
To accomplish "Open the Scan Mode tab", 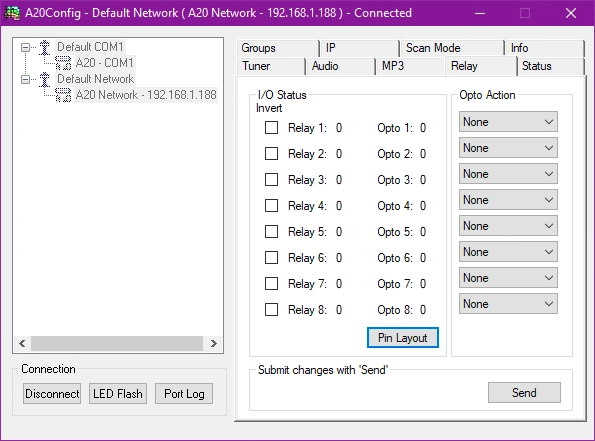I will coord(452,48).
